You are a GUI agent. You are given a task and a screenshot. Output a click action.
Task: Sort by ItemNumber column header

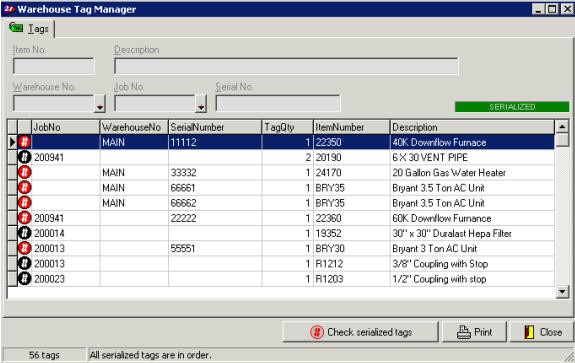pyautogui.click(x=352, y=127)
